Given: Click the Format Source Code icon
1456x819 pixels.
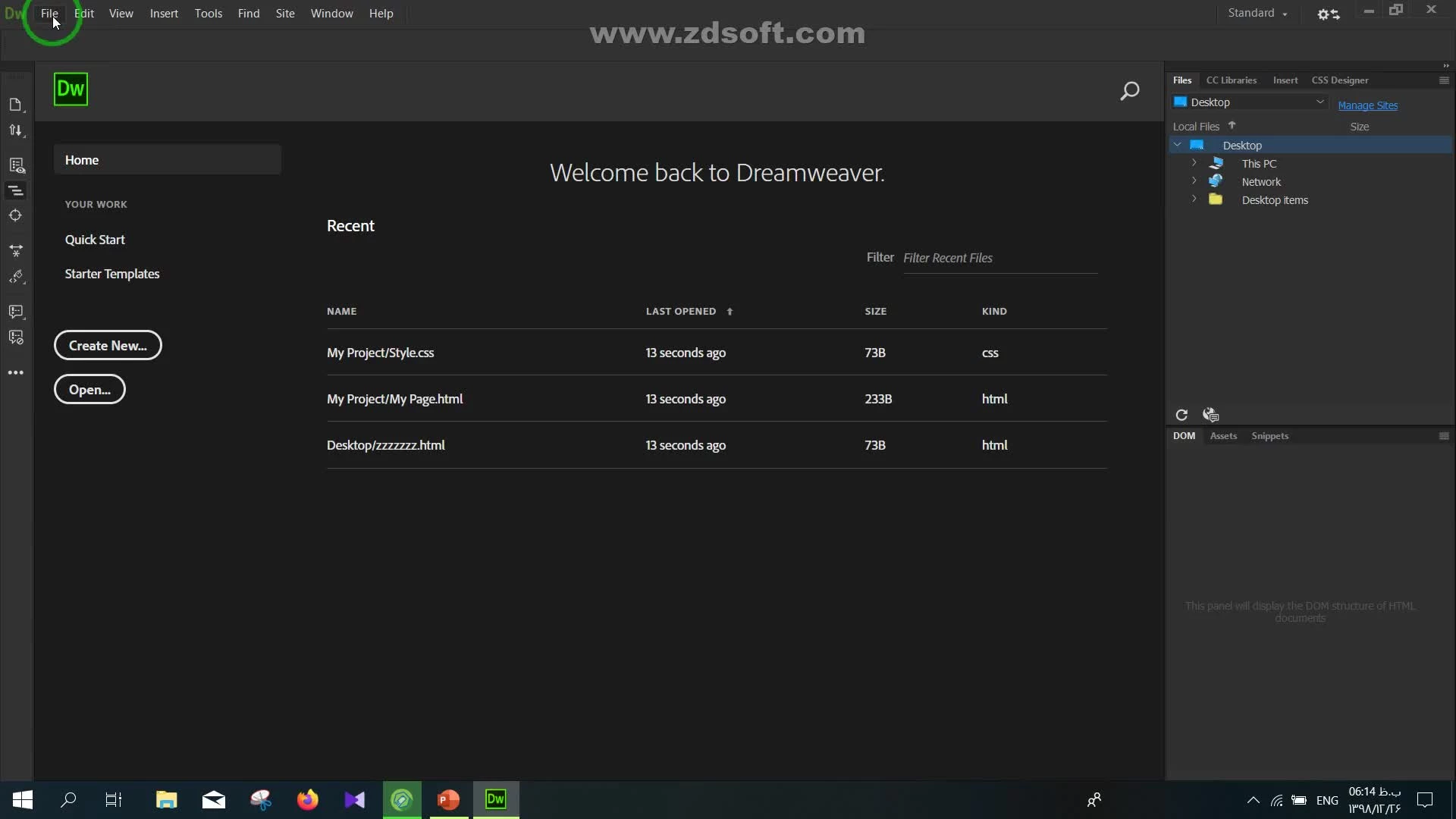Looking at the screenshot, I should coord(16,278).
